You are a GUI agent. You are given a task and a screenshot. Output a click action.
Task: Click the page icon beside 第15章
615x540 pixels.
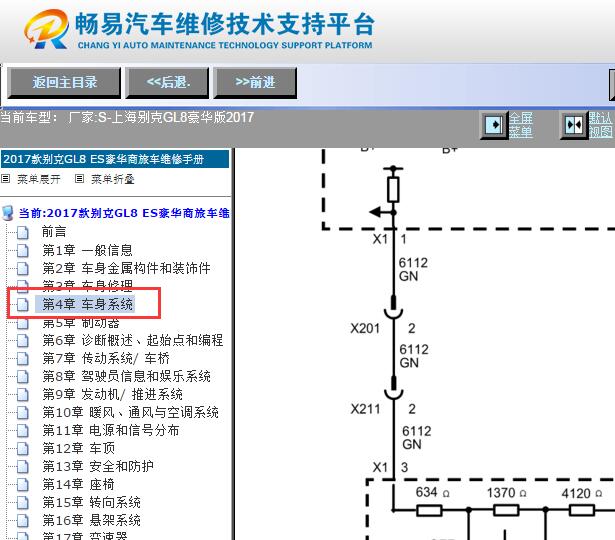pos(23,503)
